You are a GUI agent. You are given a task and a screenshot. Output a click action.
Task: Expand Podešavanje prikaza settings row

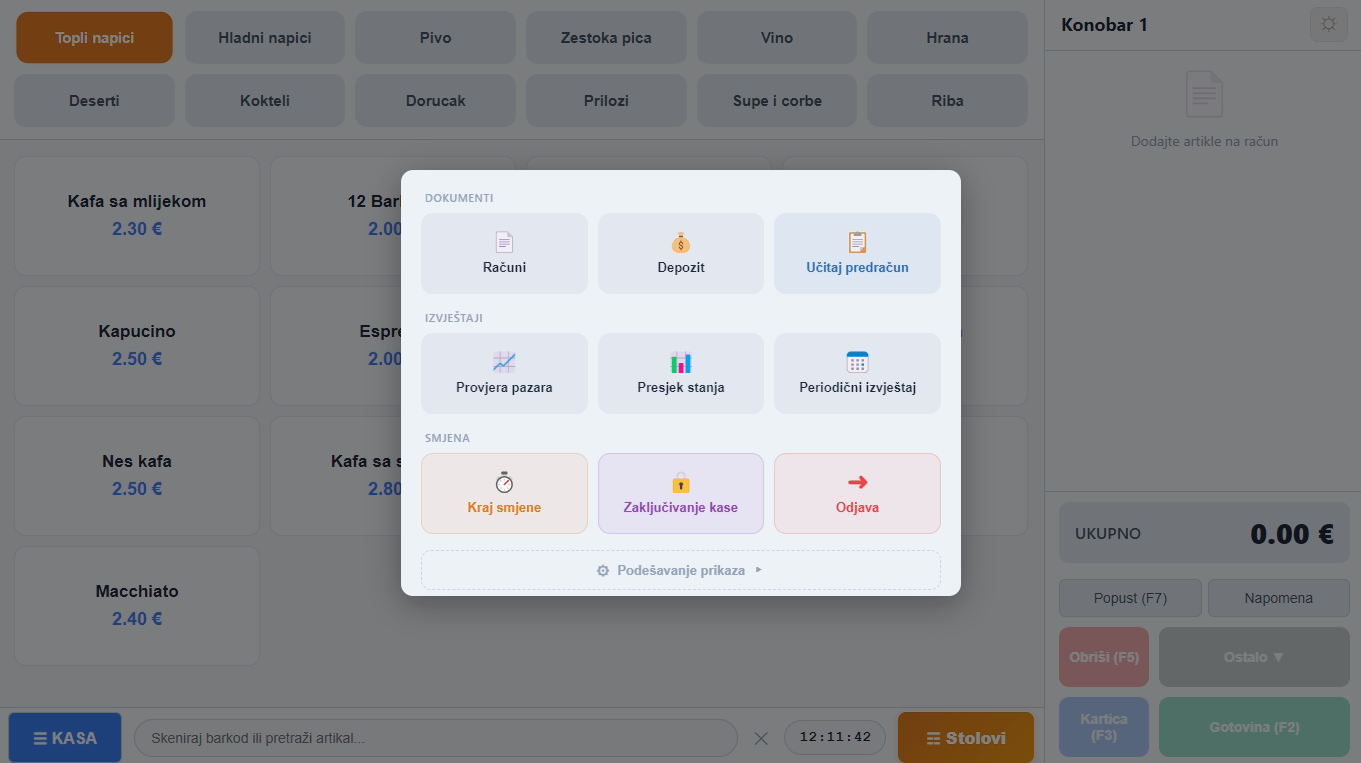680,570
